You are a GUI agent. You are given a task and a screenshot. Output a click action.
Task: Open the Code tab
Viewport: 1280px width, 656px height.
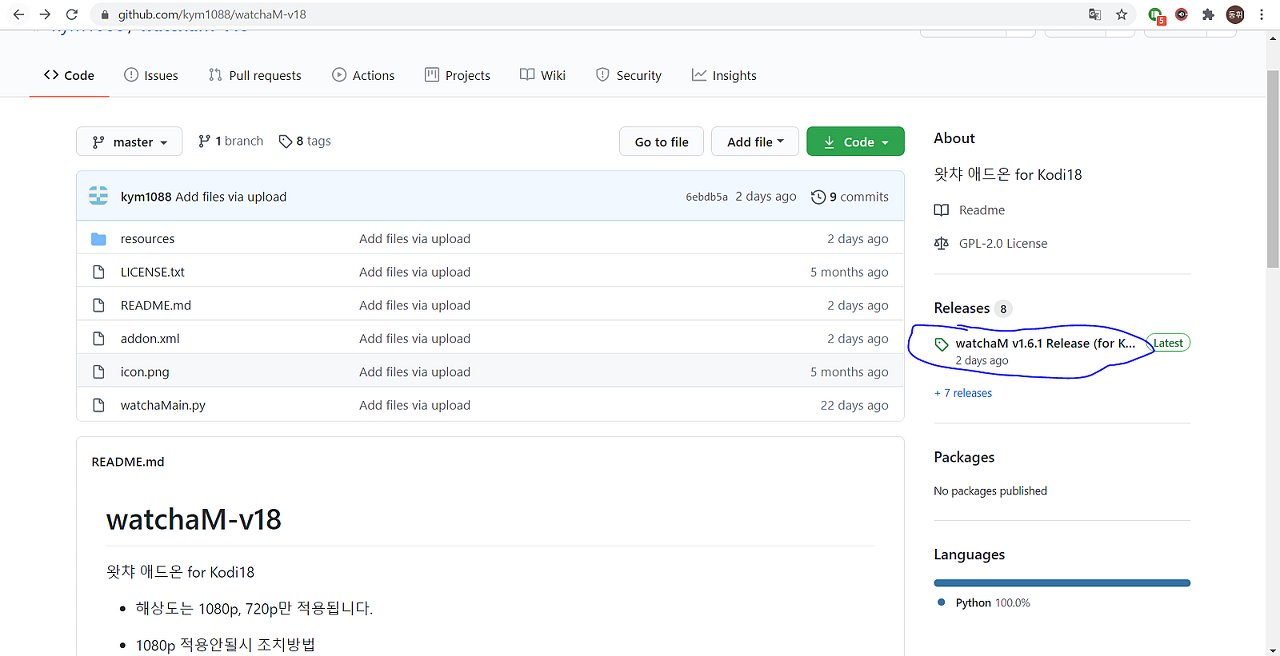coord(69,75)
